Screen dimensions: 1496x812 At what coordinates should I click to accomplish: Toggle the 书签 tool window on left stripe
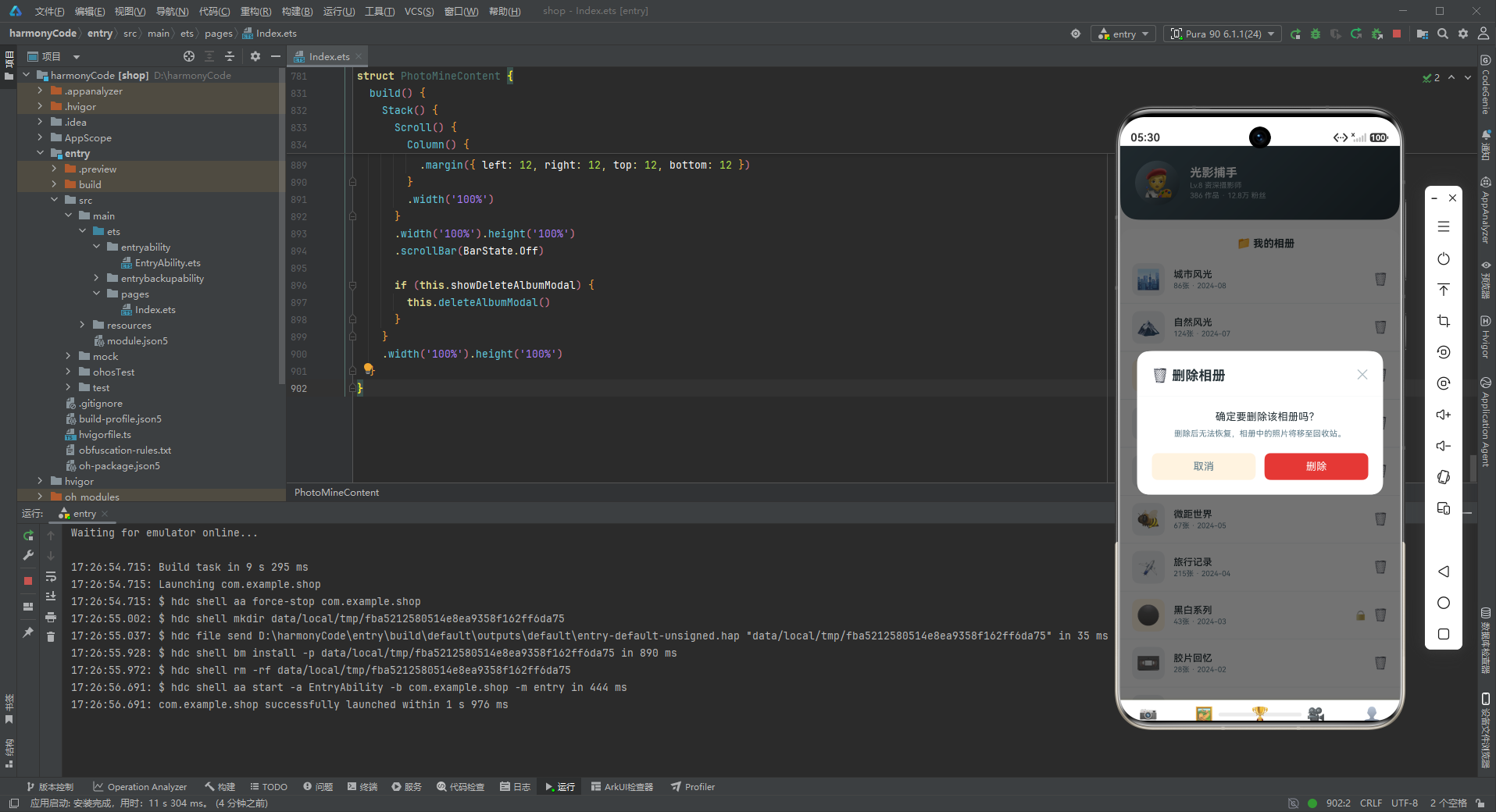pyautogui.click(x=9, y=708)
